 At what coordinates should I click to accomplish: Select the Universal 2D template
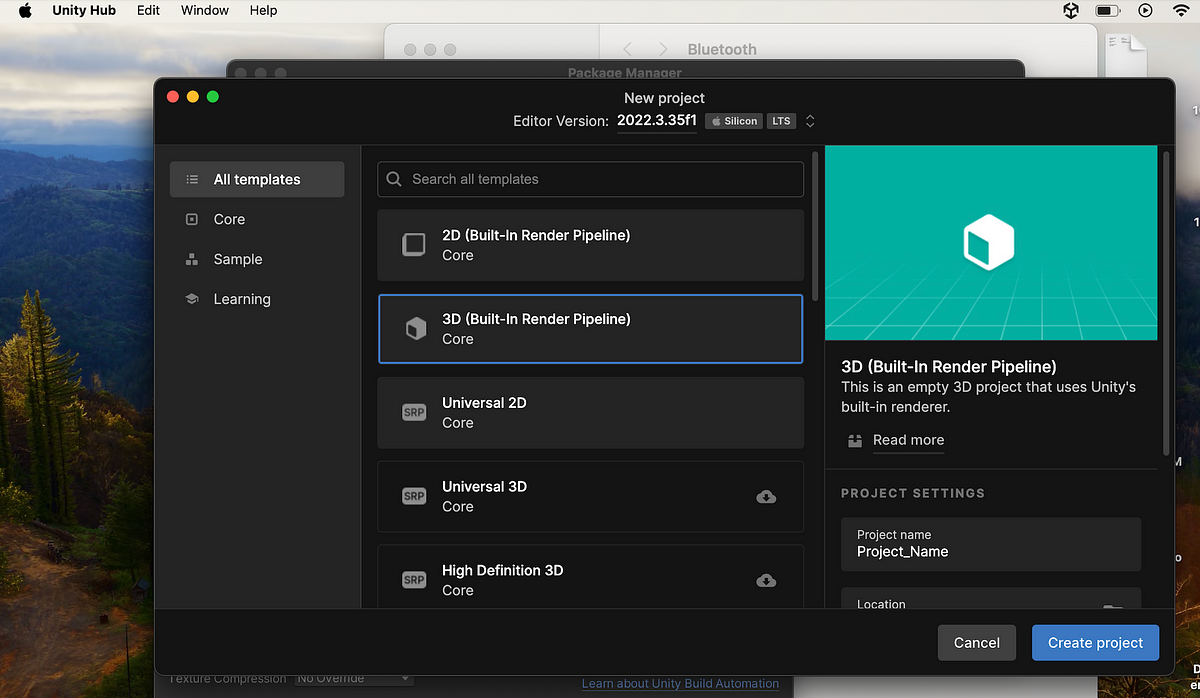click(590, 412)
